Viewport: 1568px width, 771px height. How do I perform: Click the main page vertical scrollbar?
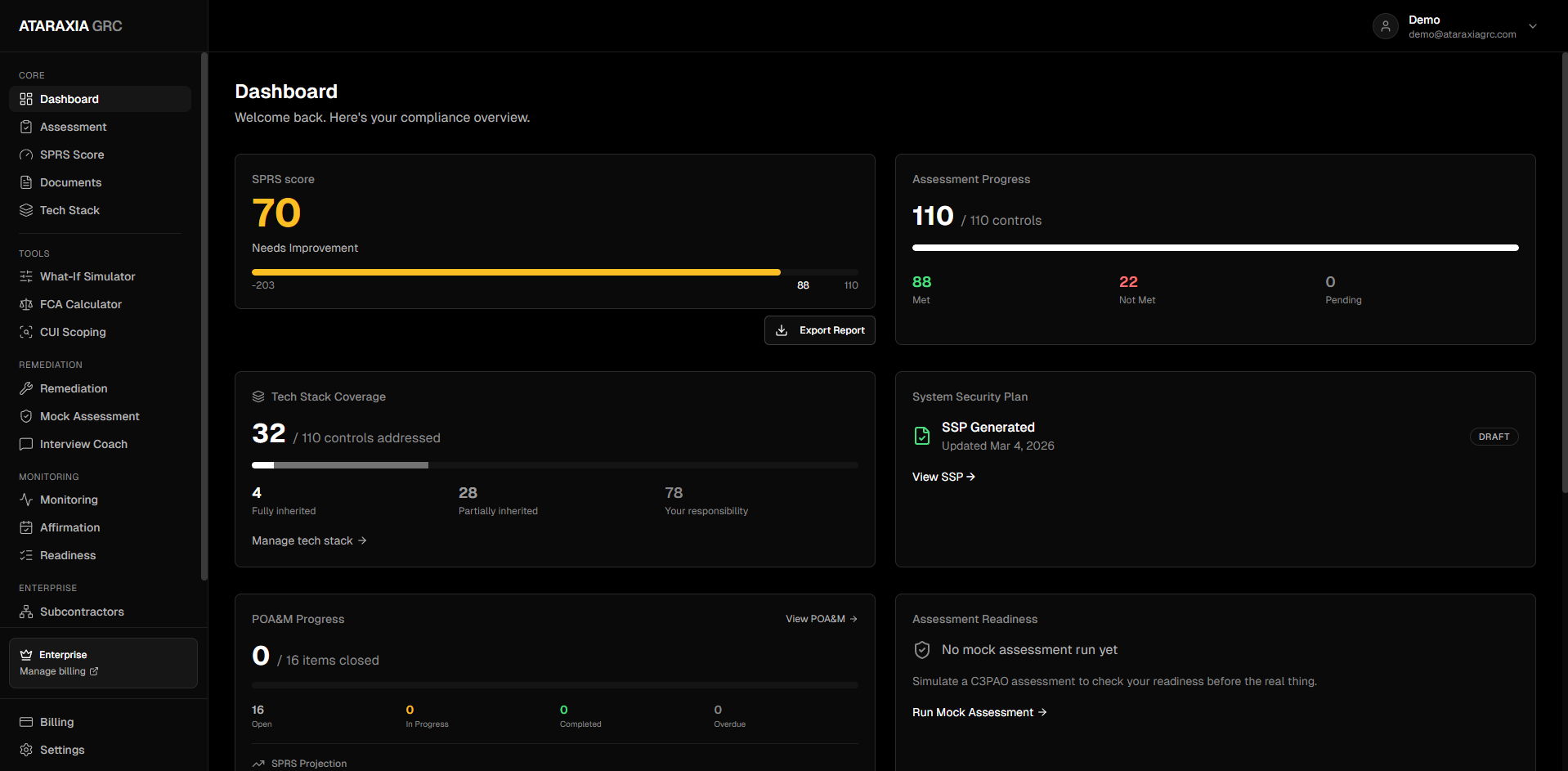point(1565,272)
